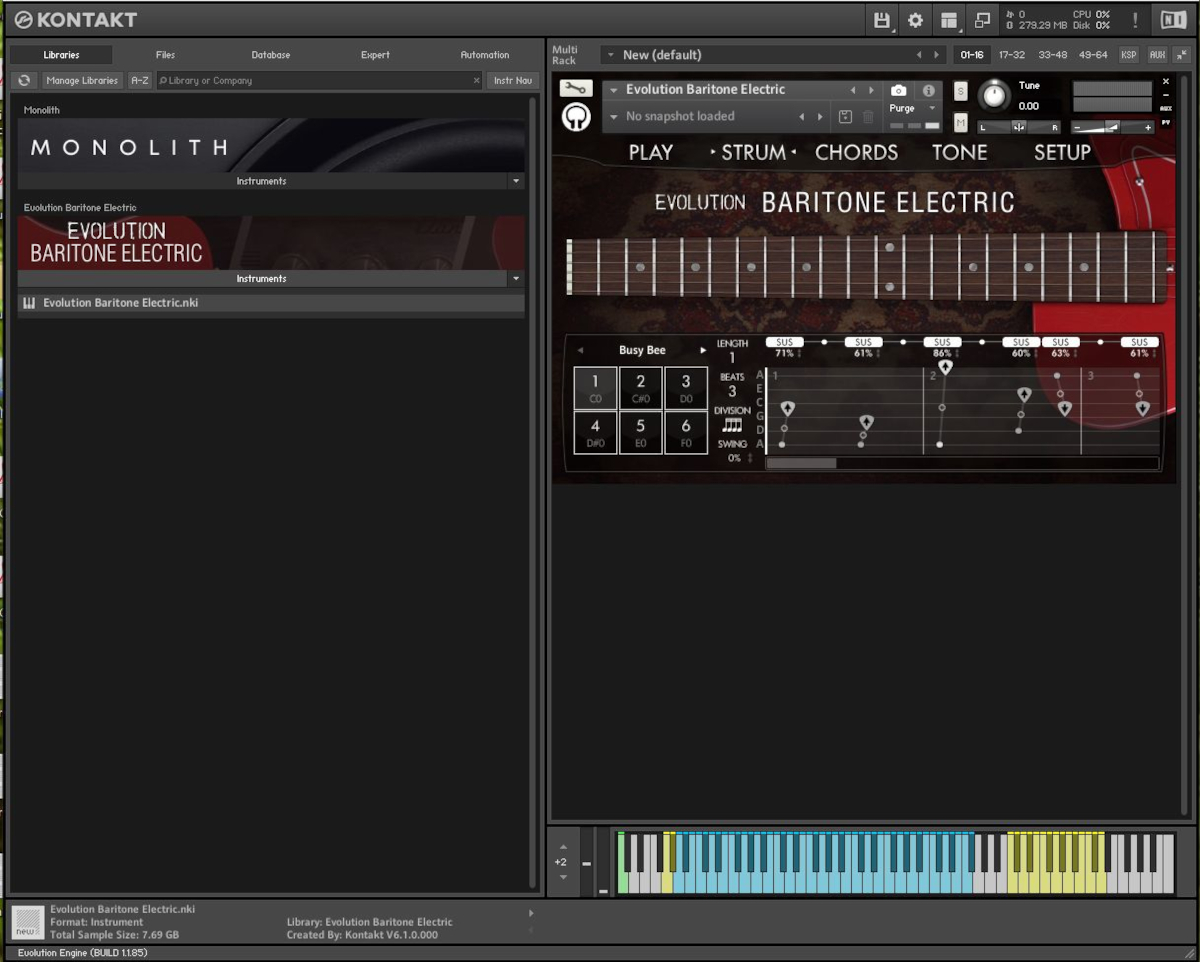Click the exclamation panic button
This screenshot has width=1200, height=962.
[1136, 20]
